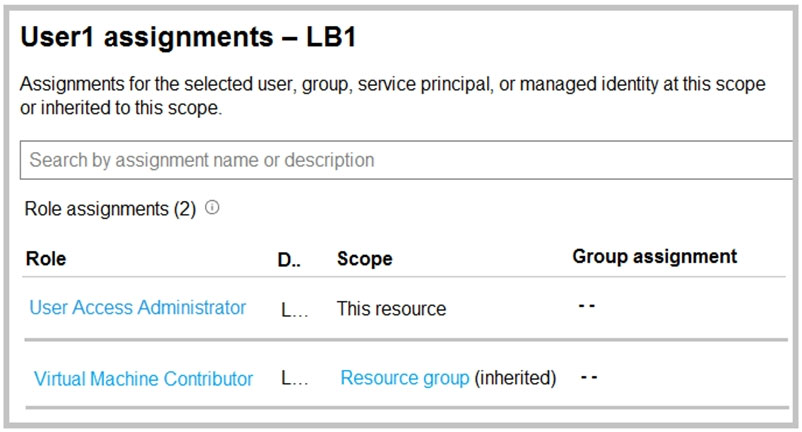
Task: Click the 'Role assignments (2)' label
Action: (110, 209)
